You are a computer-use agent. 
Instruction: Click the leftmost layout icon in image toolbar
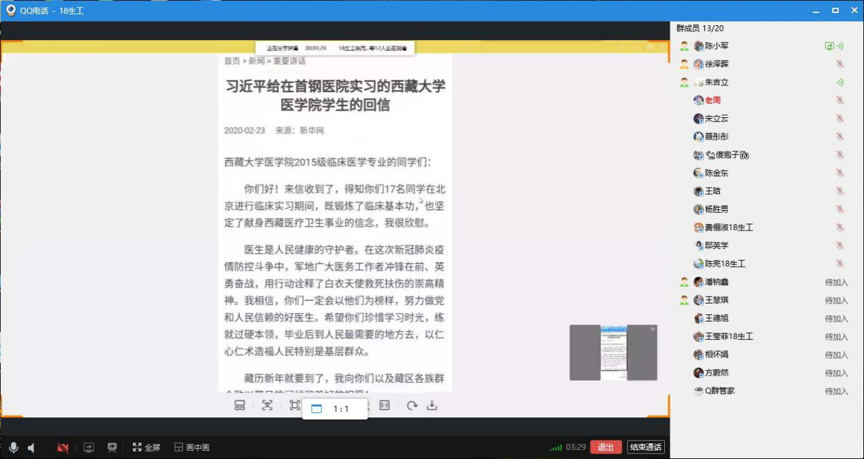click(x=240, y=405)
